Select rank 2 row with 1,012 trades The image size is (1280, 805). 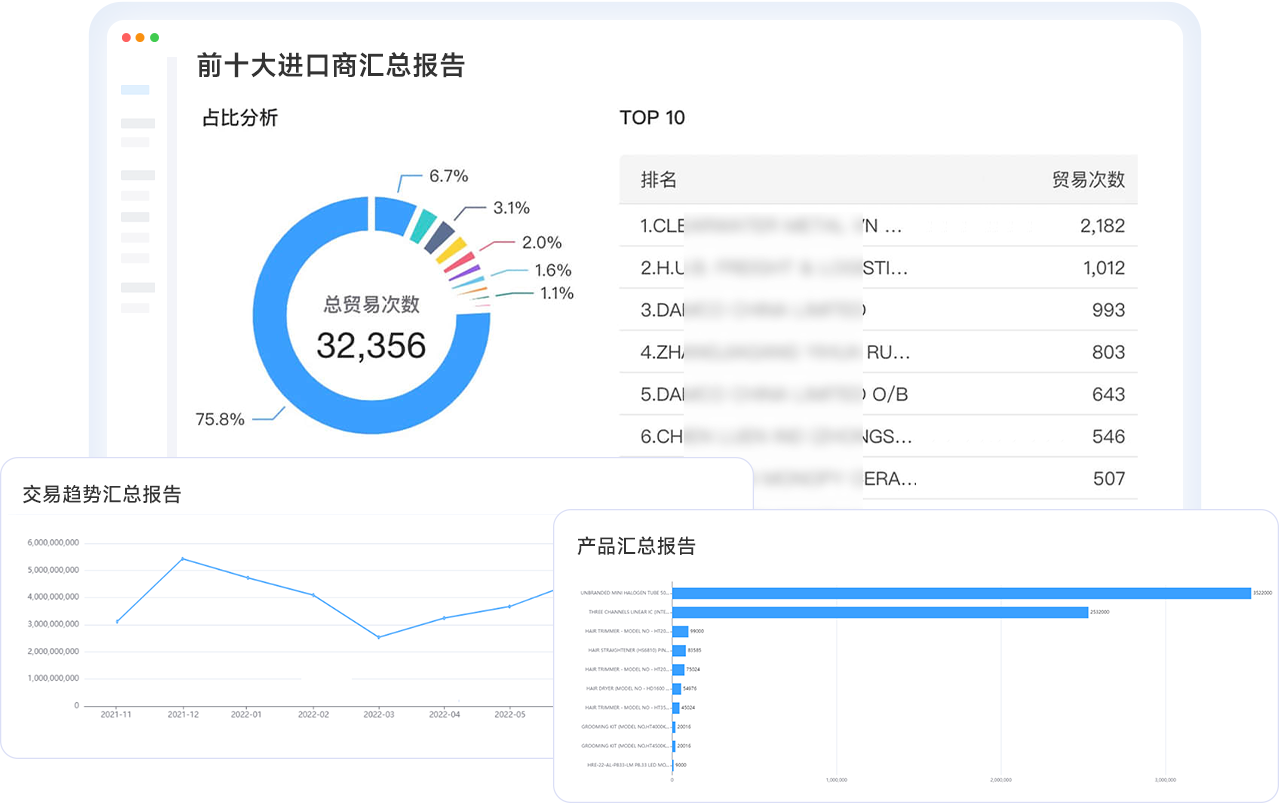pyautogui.click(x=878, y=268)
